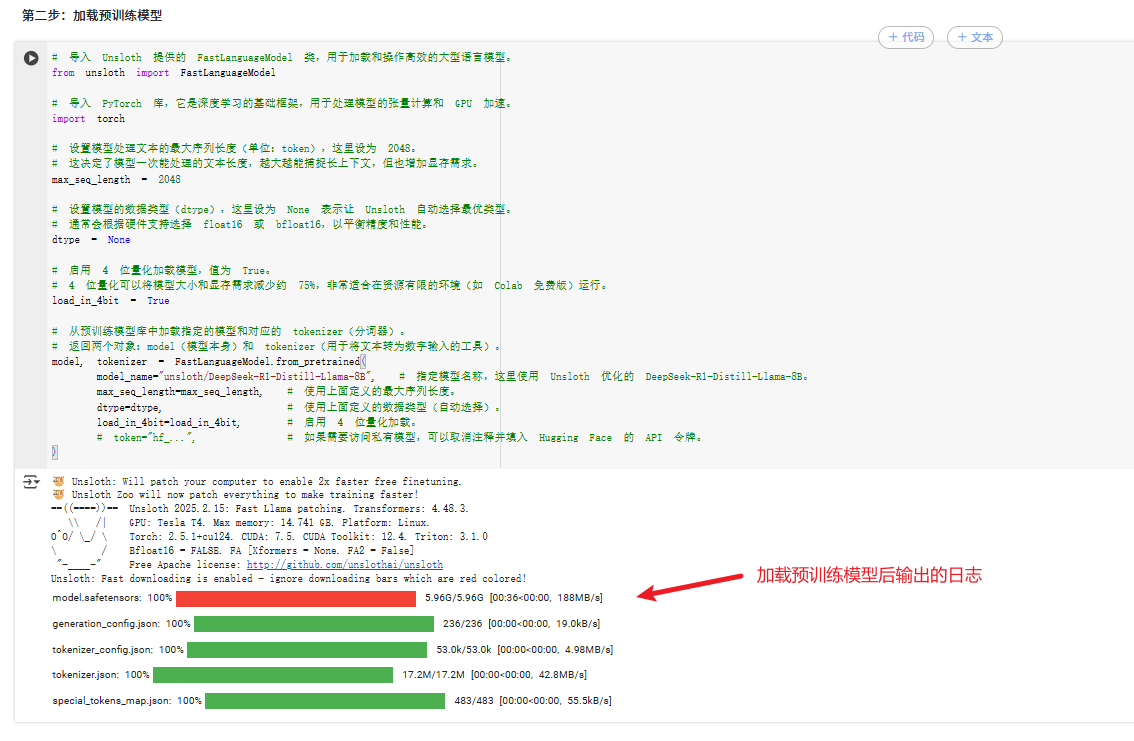Click the model name string unsloth/DeepSeek-R1-Distill-Llama-8B

point(265,377)
